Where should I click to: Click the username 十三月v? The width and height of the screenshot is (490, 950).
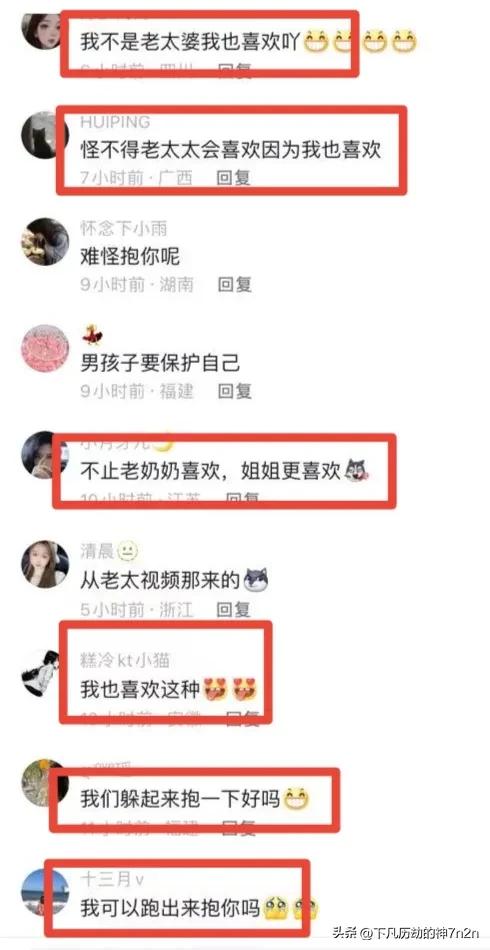click(111, 879)
